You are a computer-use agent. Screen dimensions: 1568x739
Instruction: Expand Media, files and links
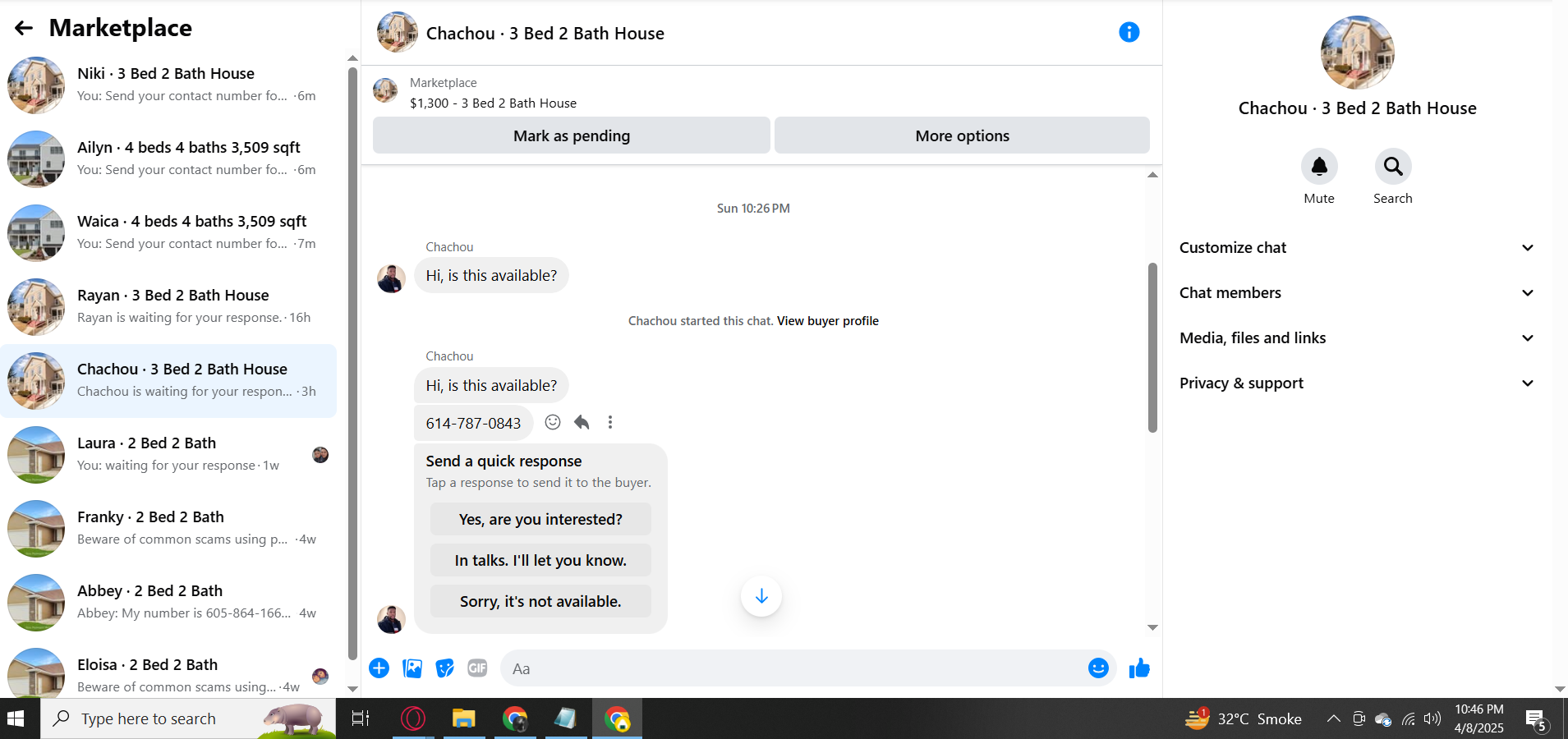(x=1357, y=338)
